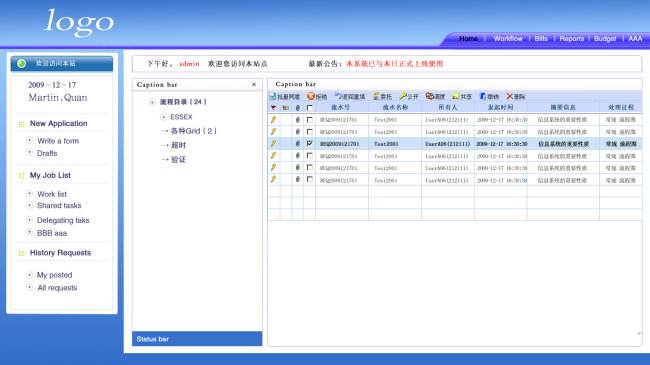Click Test2001 in the highlighted row
The height and width of the screenshot is (365, 650).
tap(386, 144)
